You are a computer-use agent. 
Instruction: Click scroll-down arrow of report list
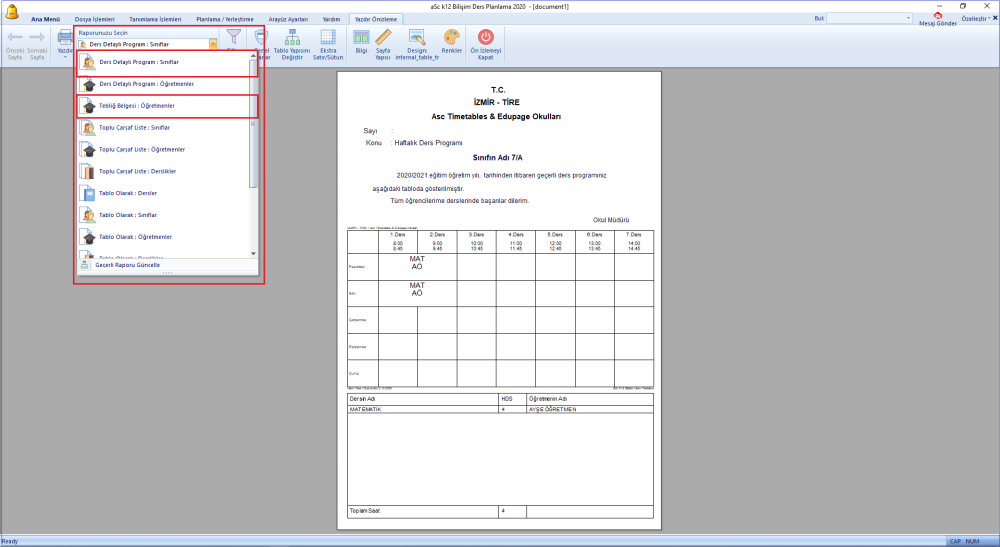point(253,254)
